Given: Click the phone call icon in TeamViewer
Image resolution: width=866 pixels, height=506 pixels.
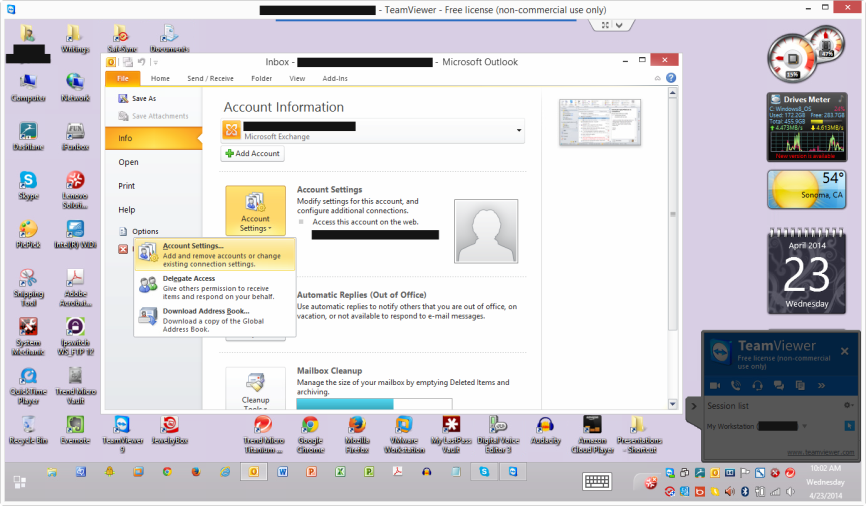Looking at the screenshot, I should point(736,385).
